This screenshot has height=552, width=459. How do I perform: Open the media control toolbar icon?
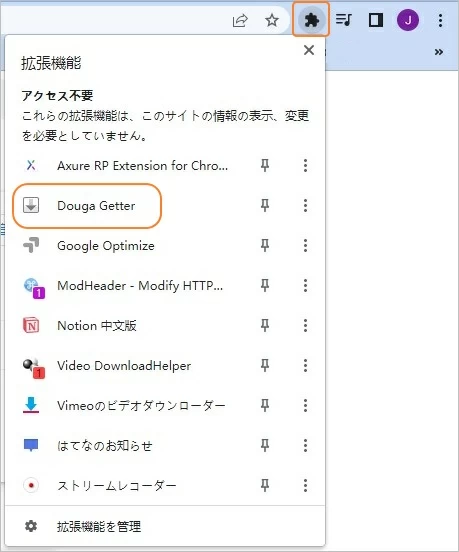click(x=344, y=20)
